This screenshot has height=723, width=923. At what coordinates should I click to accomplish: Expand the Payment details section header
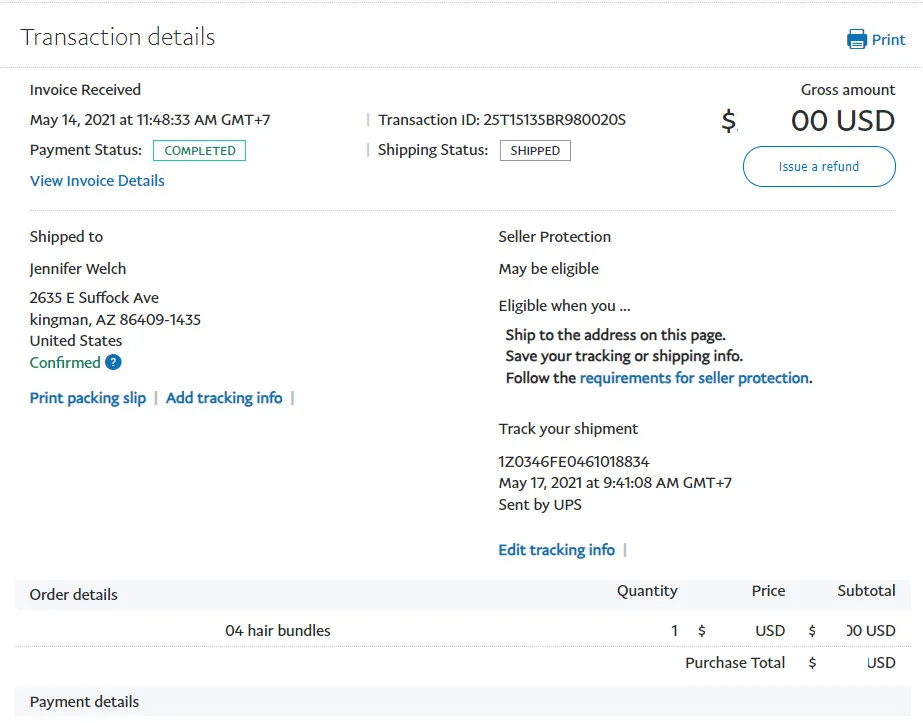pyautogui.click(x=85, y=702)
